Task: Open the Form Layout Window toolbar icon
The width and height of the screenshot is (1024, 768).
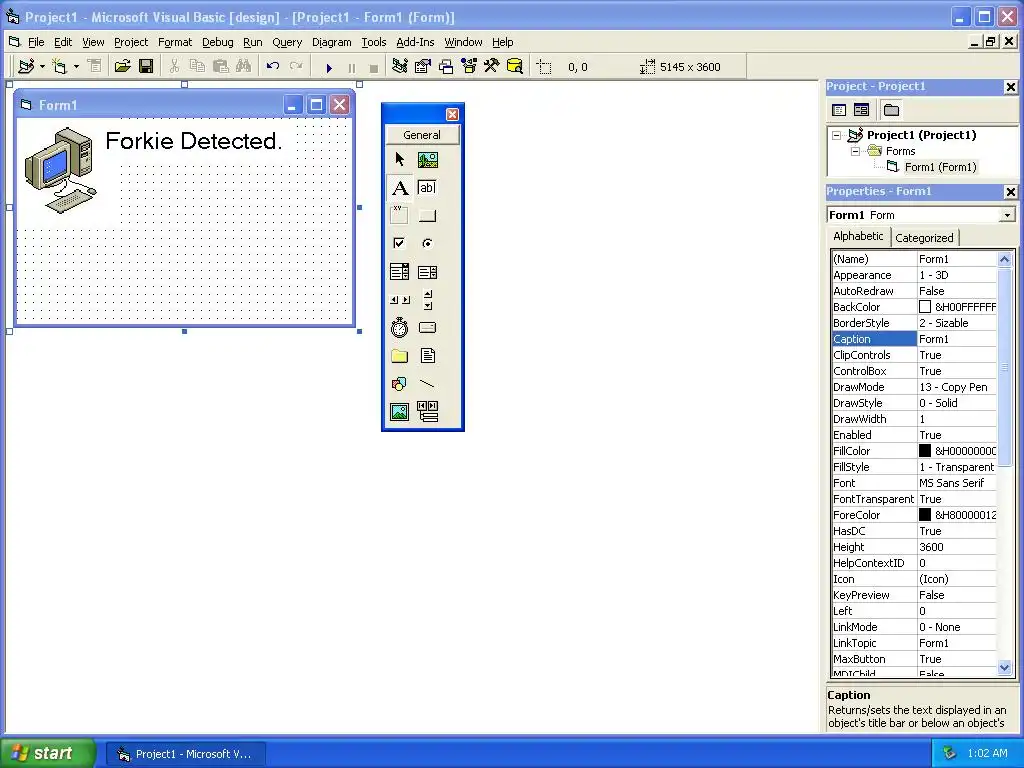Action: point(446,66)
